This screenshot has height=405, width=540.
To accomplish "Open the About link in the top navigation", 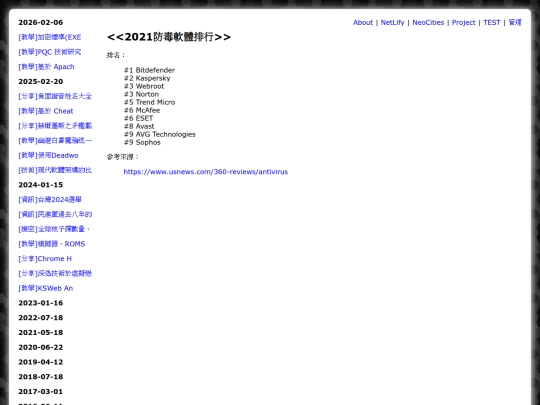I will tap(363, 22).
